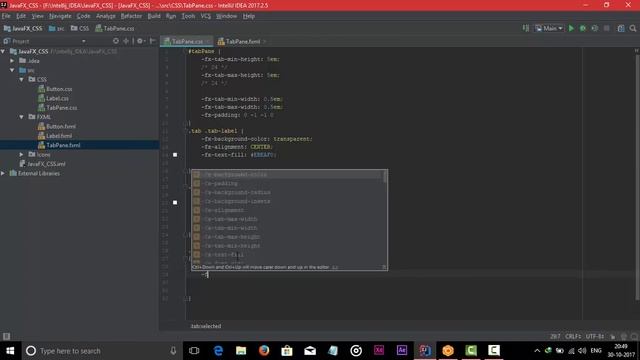Open the Navigate menu

click(60, 16)
